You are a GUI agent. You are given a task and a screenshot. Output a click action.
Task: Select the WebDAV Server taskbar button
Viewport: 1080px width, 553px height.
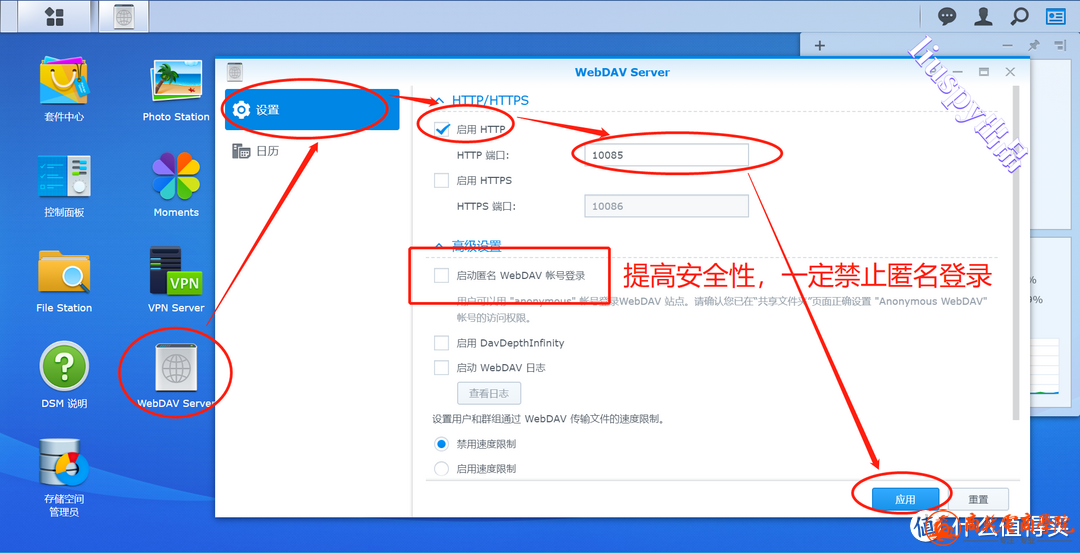coord(123,17)
